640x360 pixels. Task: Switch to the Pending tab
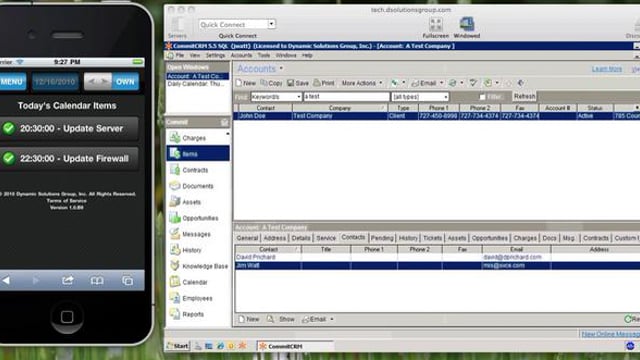pyautogui.click(x=382, y=238)
